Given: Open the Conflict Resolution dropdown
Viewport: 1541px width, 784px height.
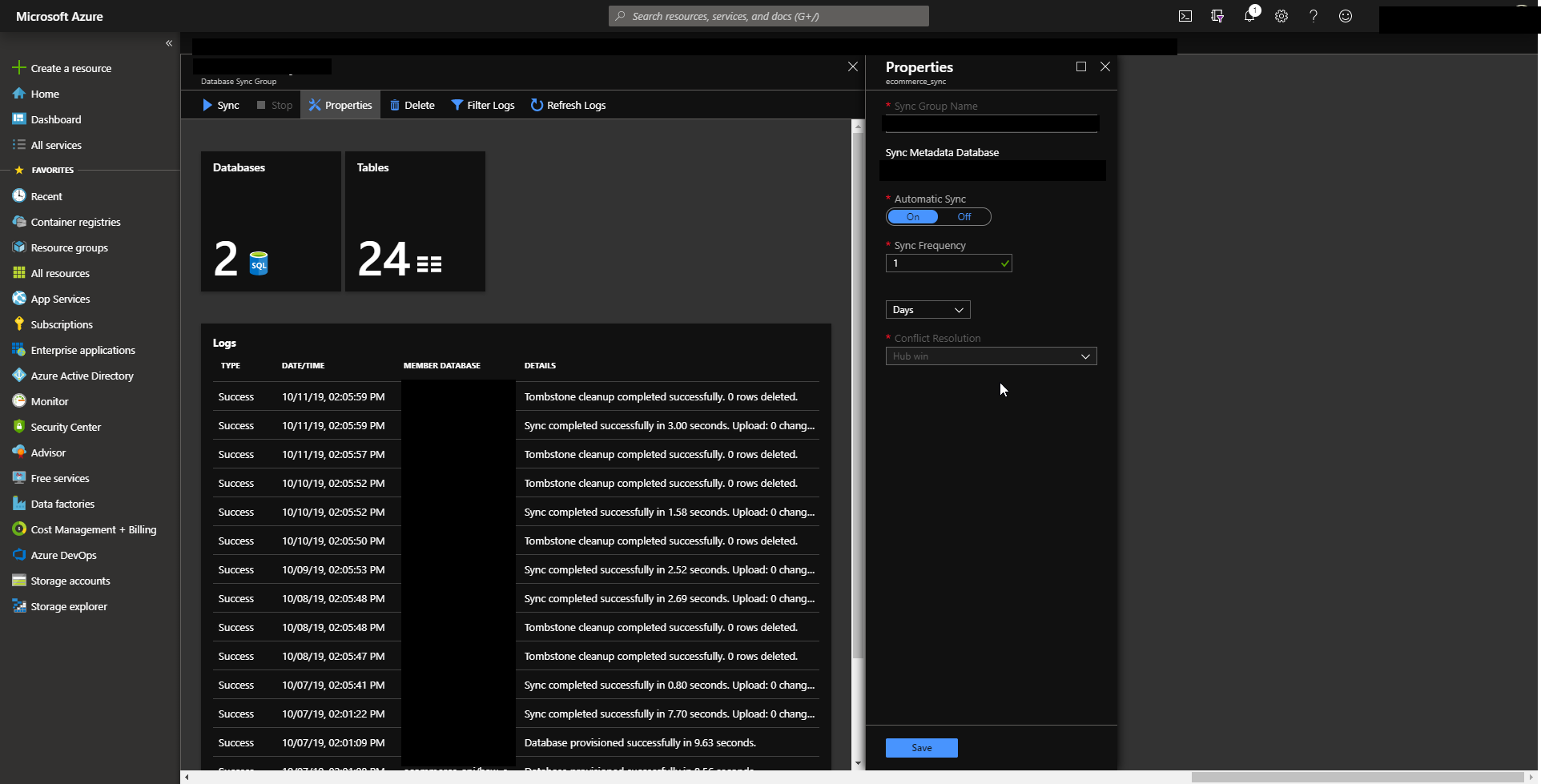Looking at the screenshot, I should 992,356.
